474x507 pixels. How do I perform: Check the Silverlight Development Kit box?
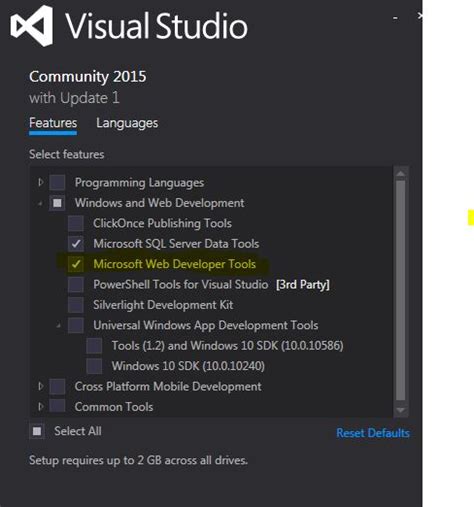click(76, 305)
